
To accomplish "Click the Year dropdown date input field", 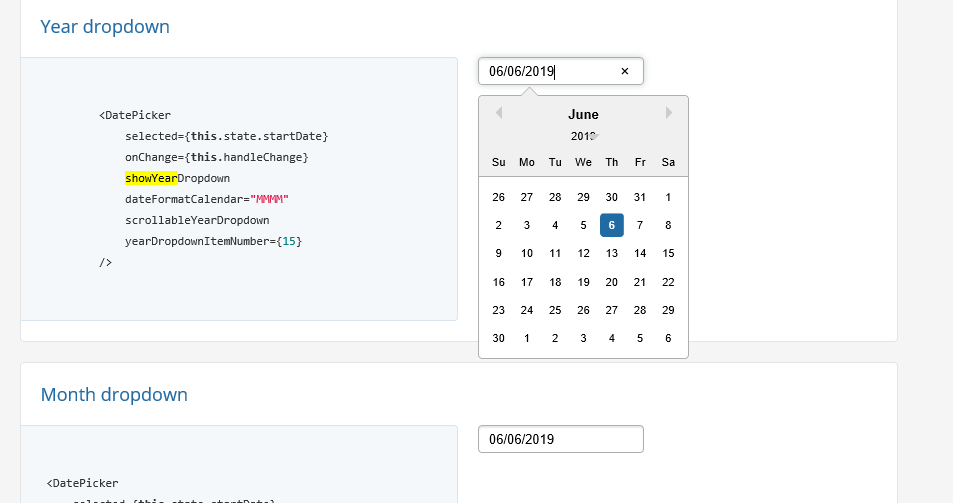I will pyautogui.click(x=560, y=71).
